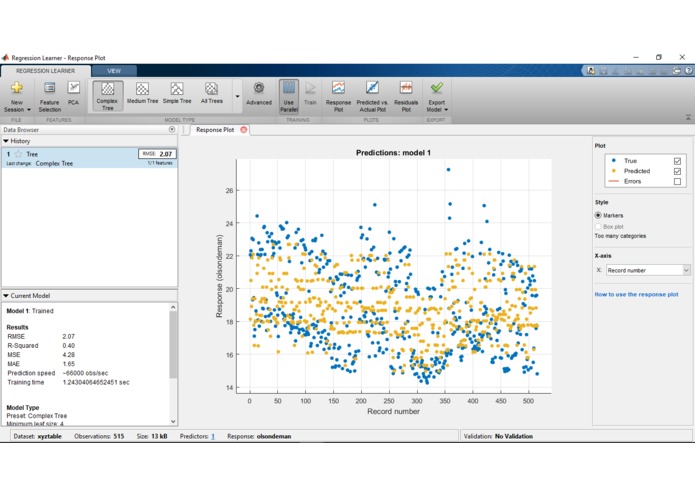
Task: Select model 1 Tree in History list
Action: point(89,158)
